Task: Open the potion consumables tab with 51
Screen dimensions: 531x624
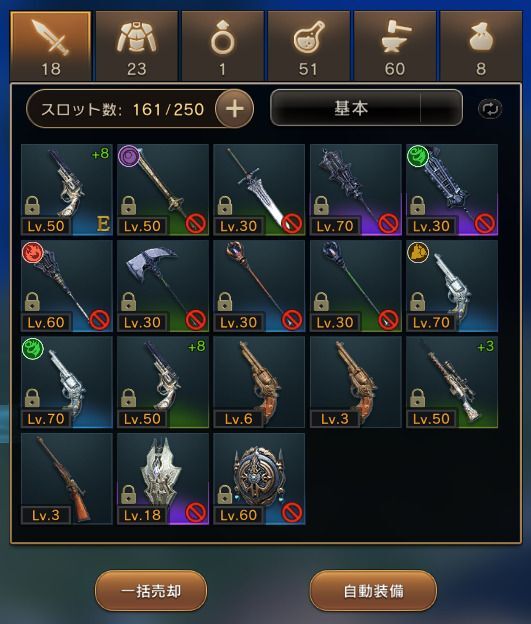Action: [x=308, y=46]
